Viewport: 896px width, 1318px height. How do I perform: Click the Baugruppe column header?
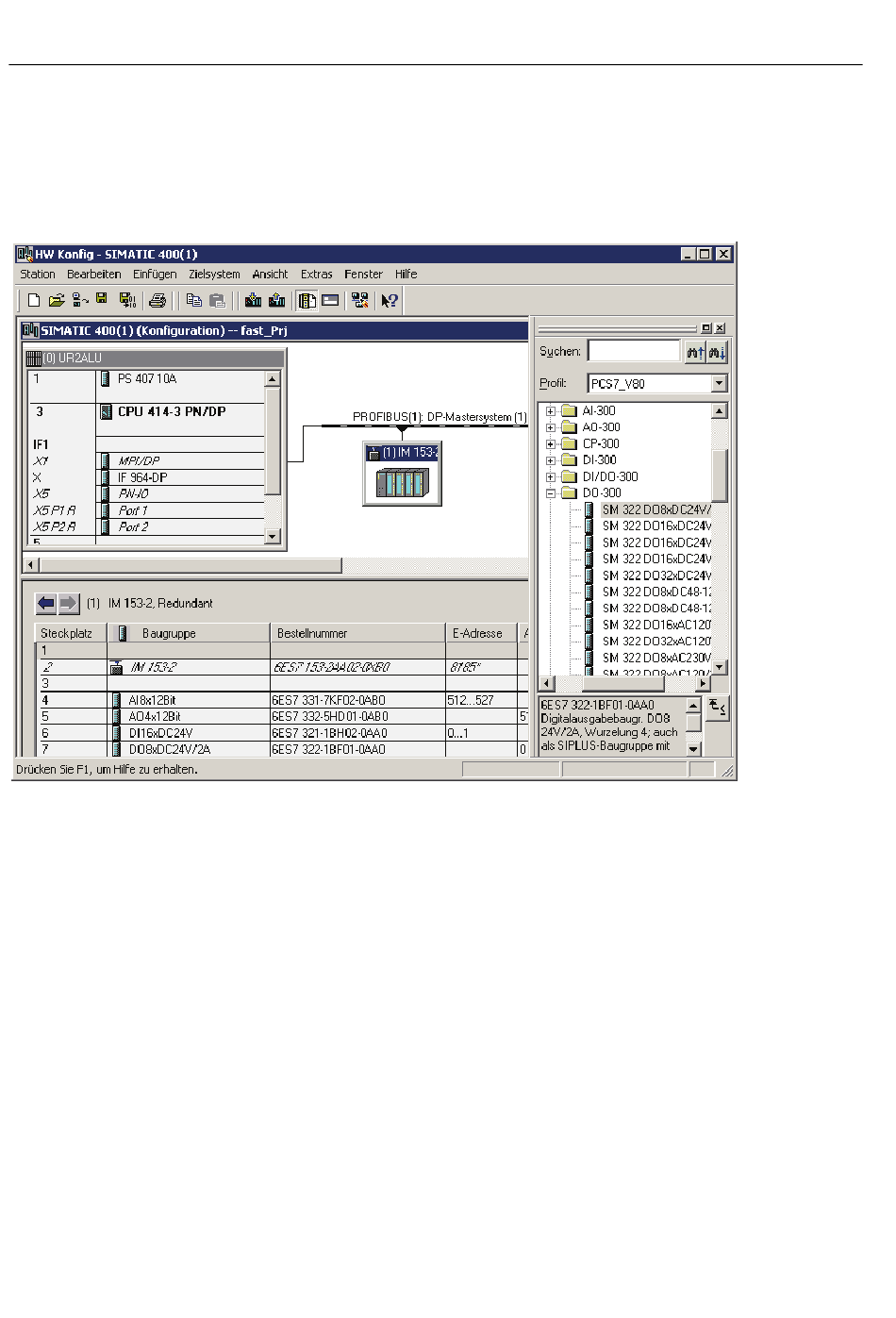[189, 634]
